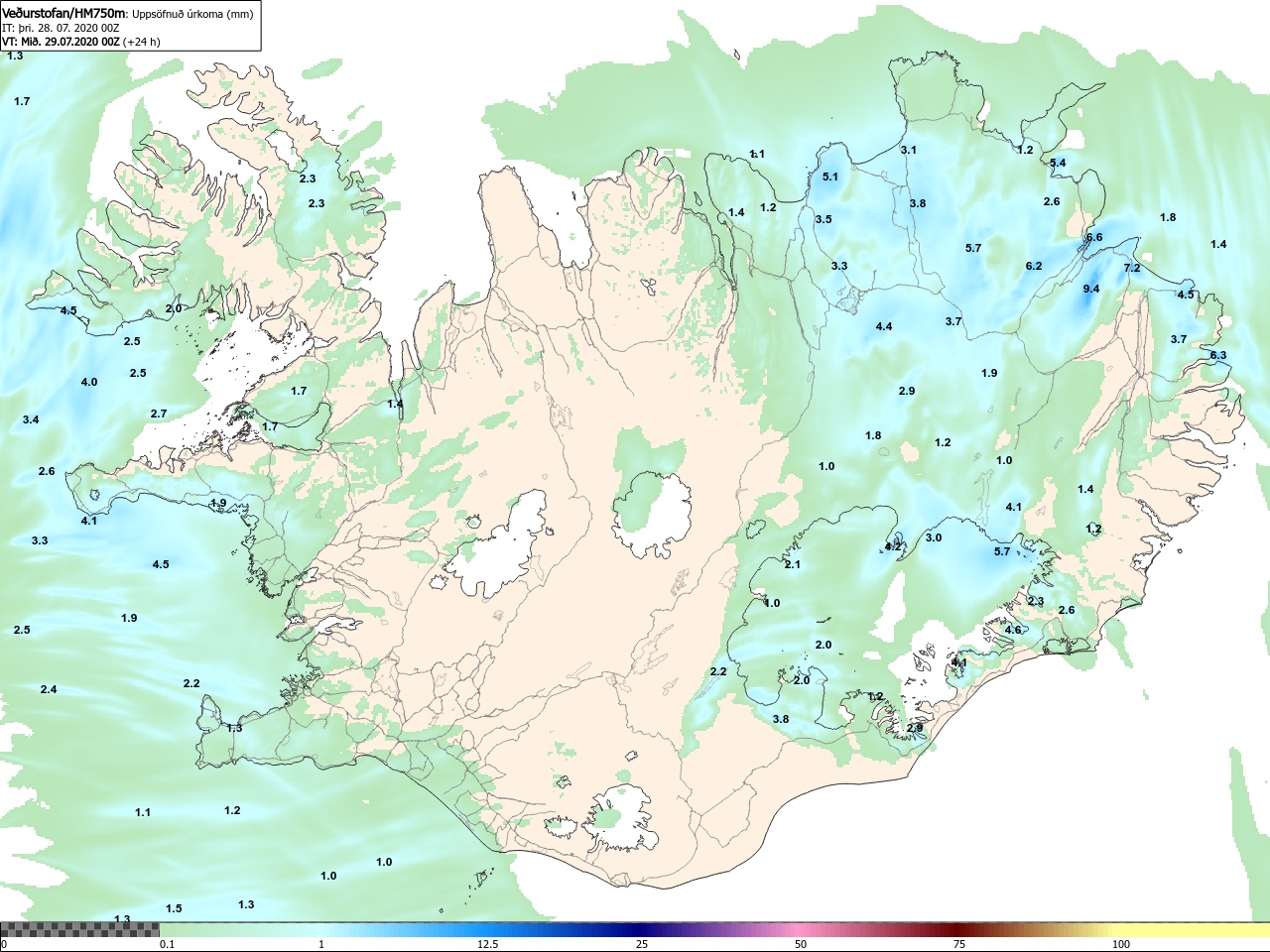
Task: Select the VT: Mið. 29.07.2020 00Z line
Action: click(80, 42)
